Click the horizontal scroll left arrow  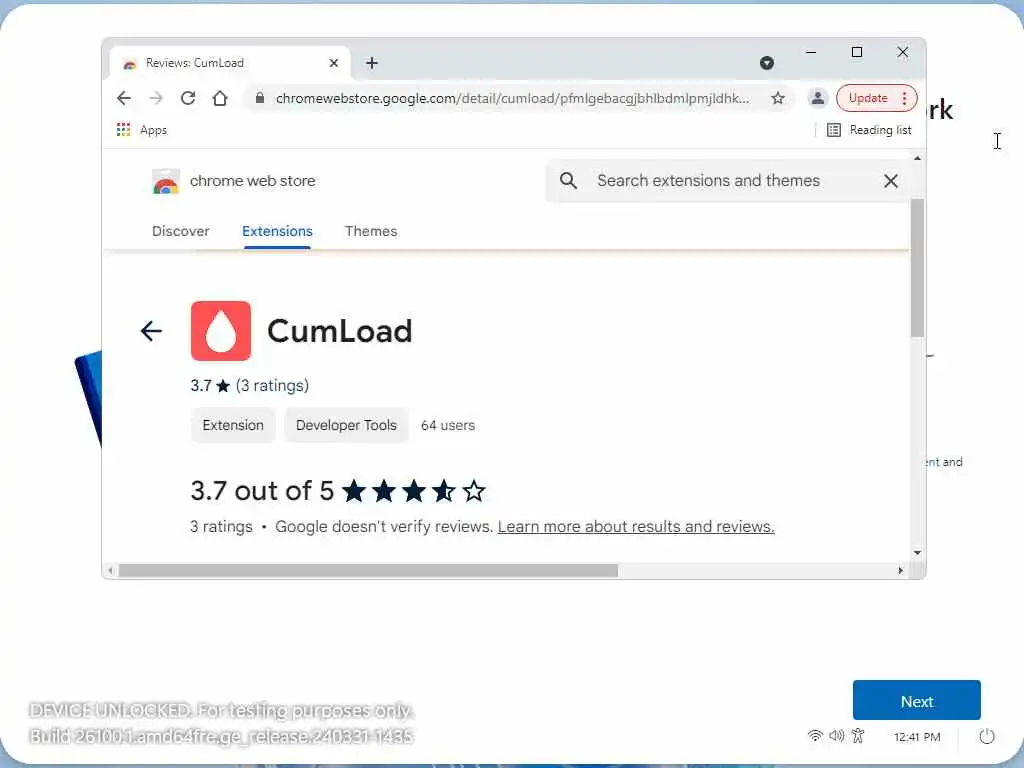click(110, 571)
